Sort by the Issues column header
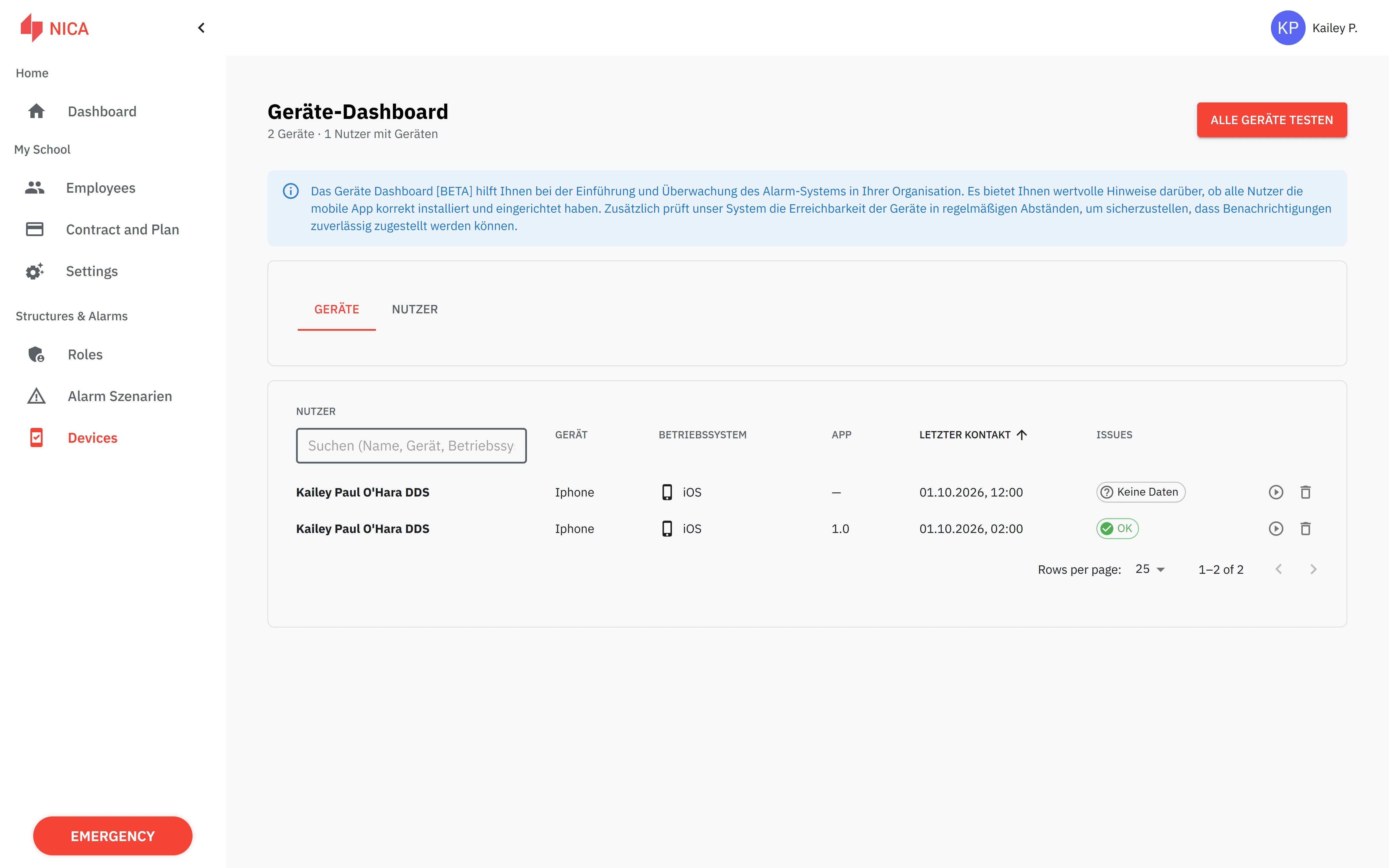Screen dimensions: 1389x868 tap(1114, 435)
